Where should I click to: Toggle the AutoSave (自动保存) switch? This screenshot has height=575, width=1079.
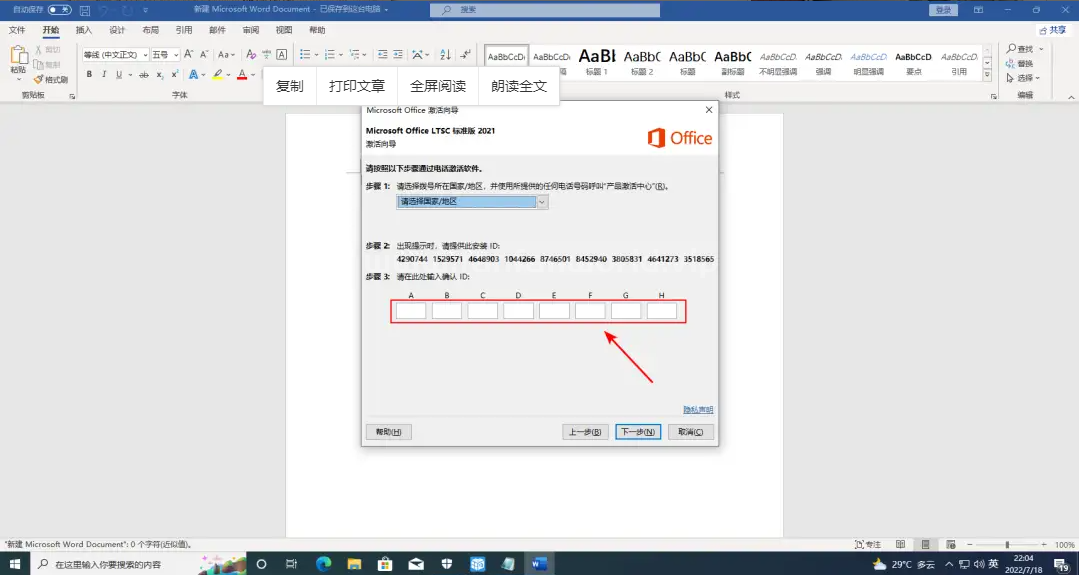click(x=59, y=10)
